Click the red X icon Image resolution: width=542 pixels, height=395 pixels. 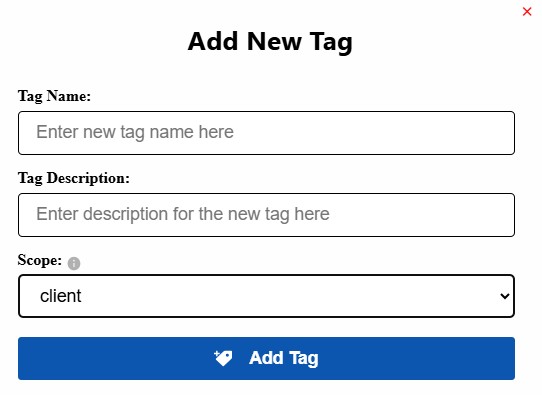(x=527, y=11)
